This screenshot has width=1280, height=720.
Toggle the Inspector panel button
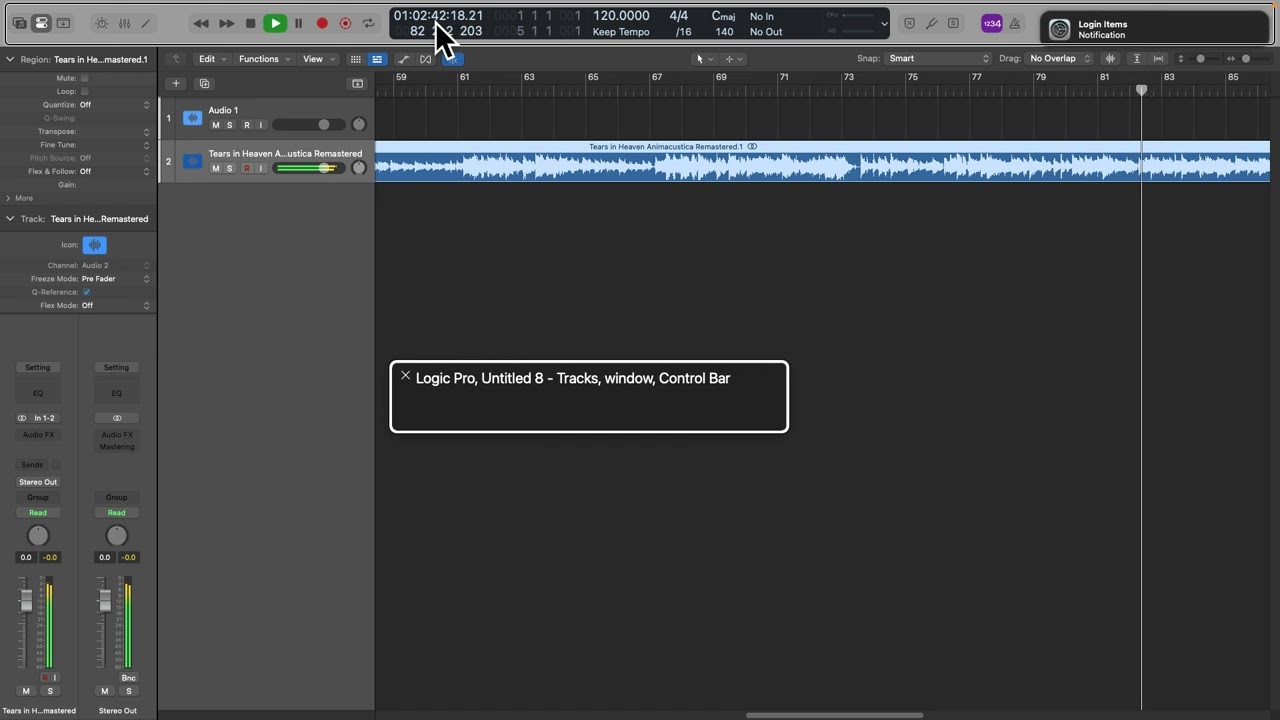(x=41, y=23)
